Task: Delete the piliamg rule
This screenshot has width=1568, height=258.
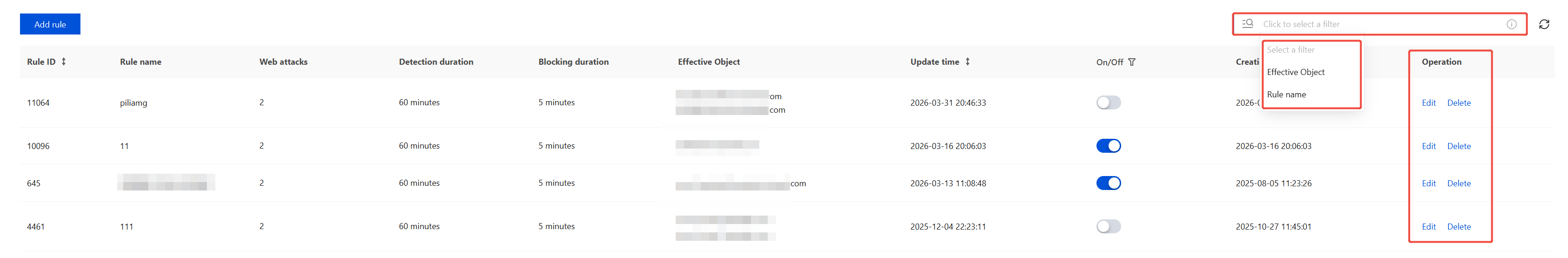Action: (x=1458, y=103)
